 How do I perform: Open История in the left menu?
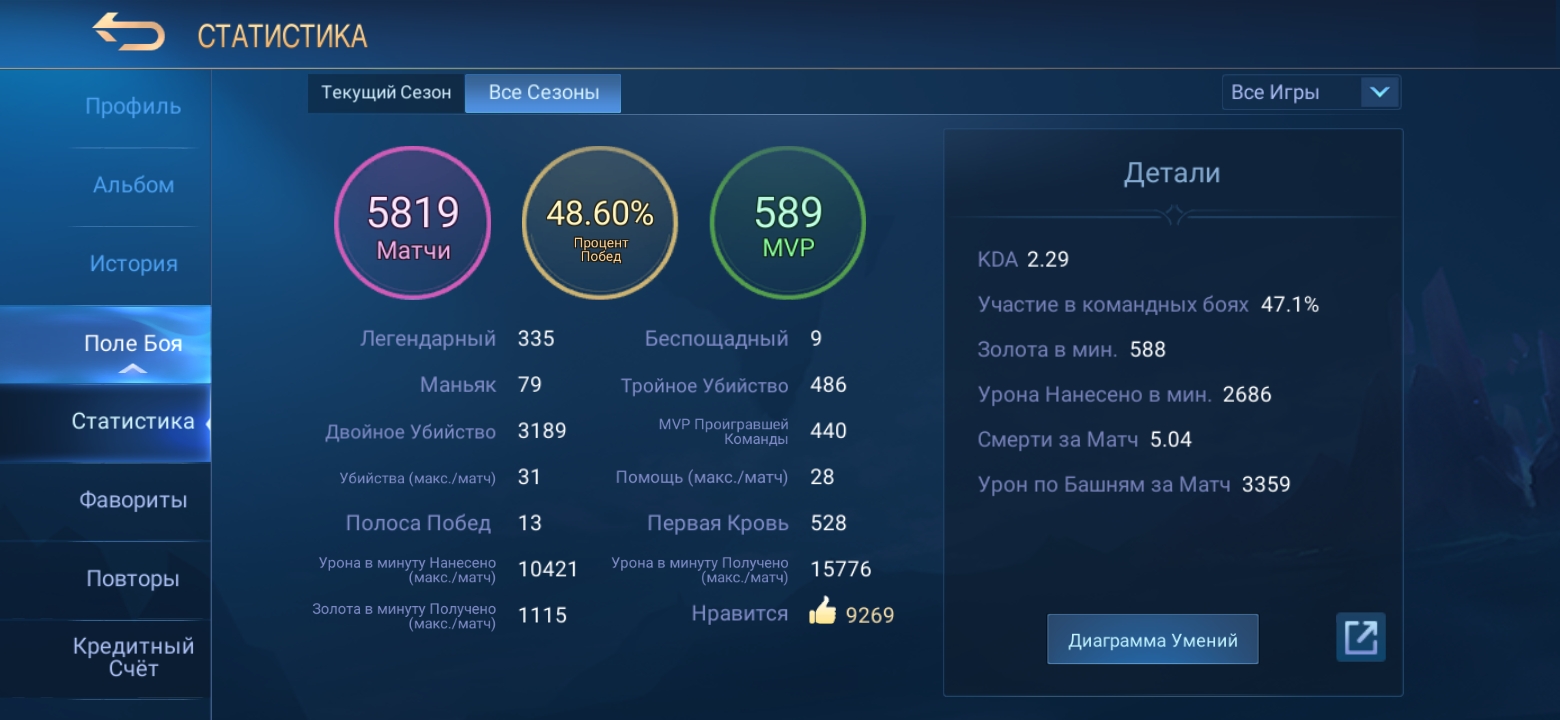pyautogui.click(x=133, y=264)
